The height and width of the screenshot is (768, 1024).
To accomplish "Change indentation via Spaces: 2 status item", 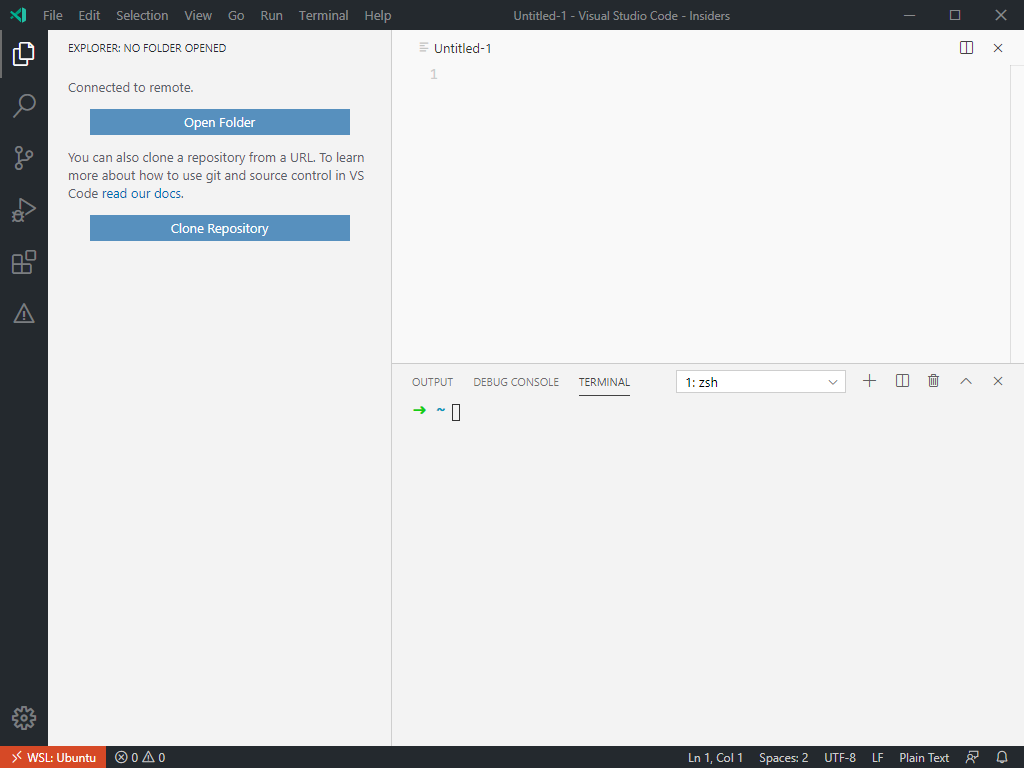I will click(x=783, y=757).
